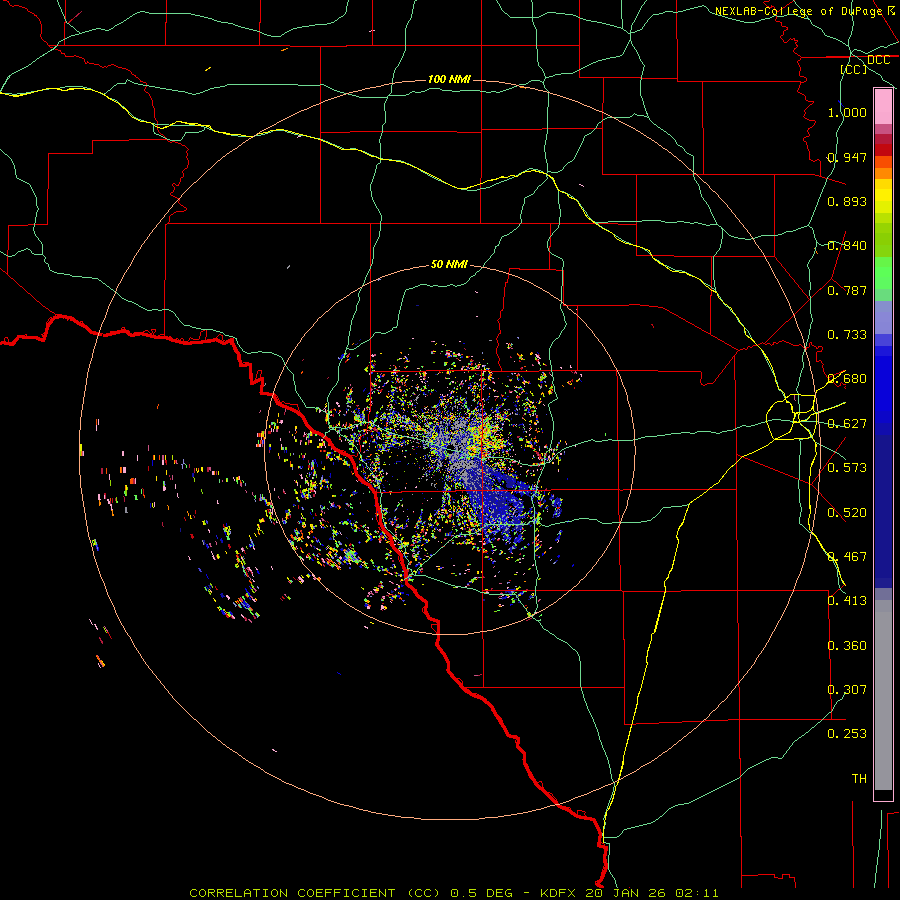Click the 0.787 color scale label
The width and height of the screenshot is (900, 900).
(x=847, y=290)
